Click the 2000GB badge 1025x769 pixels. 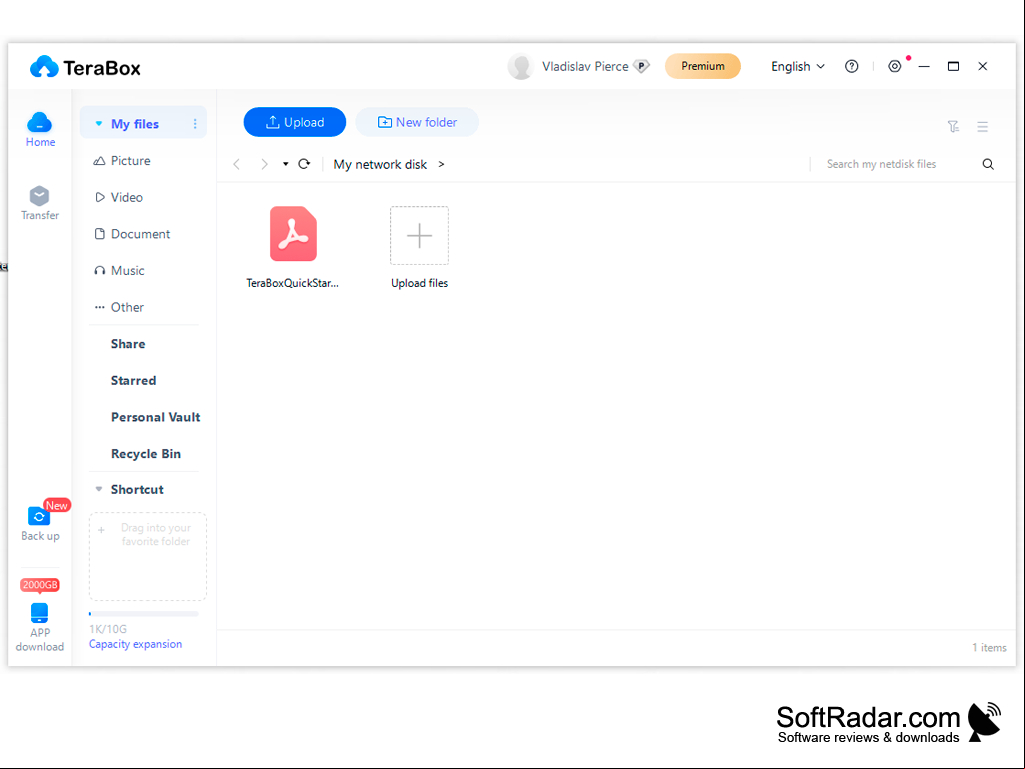point(40,585)
